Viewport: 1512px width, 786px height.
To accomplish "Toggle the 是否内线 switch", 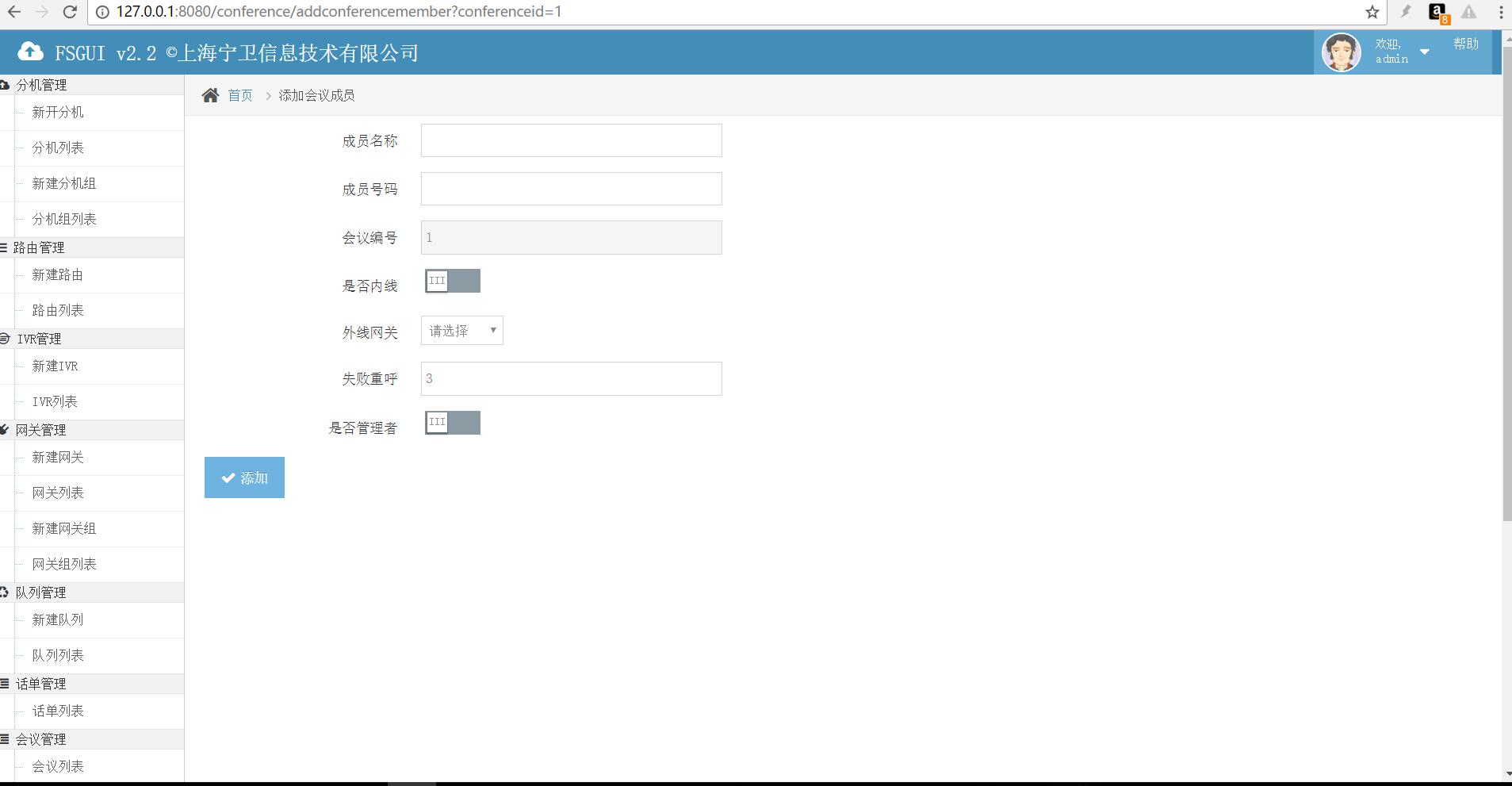I will [x=452, y=281].
